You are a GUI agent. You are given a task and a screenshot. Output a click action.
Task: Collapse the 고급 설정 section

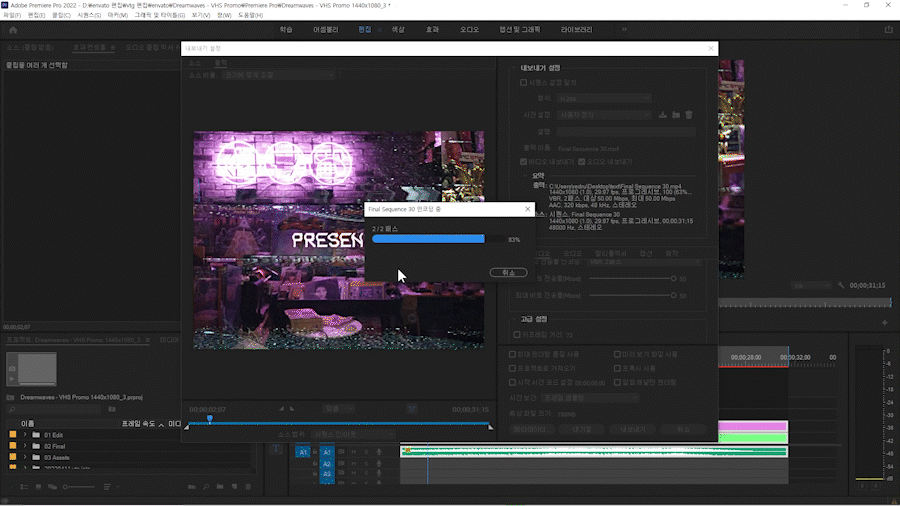point(514,319)
